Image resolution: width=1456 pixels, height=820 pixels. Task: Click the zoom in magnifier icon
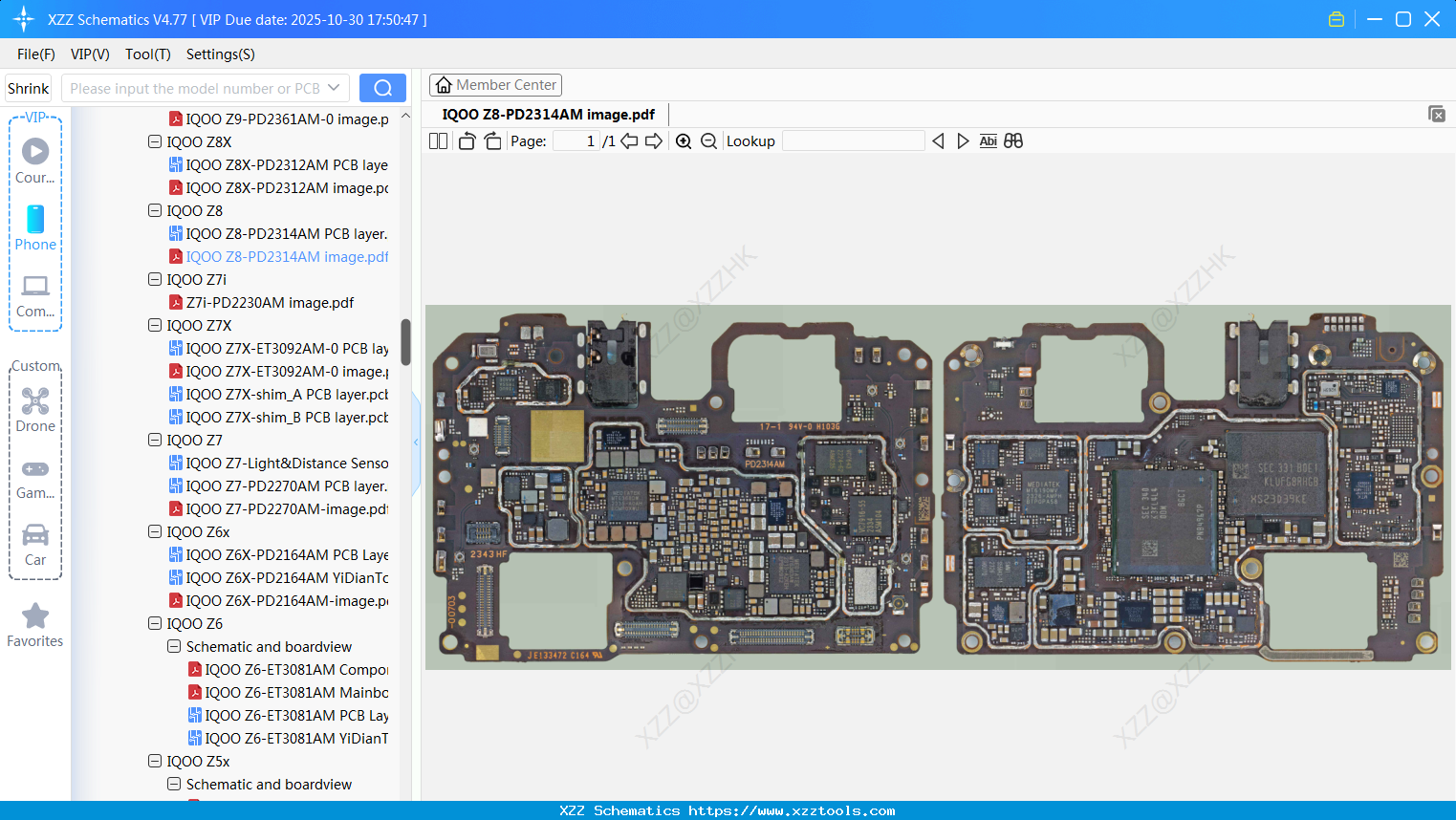pyautogui.click(x=684, y=141)
